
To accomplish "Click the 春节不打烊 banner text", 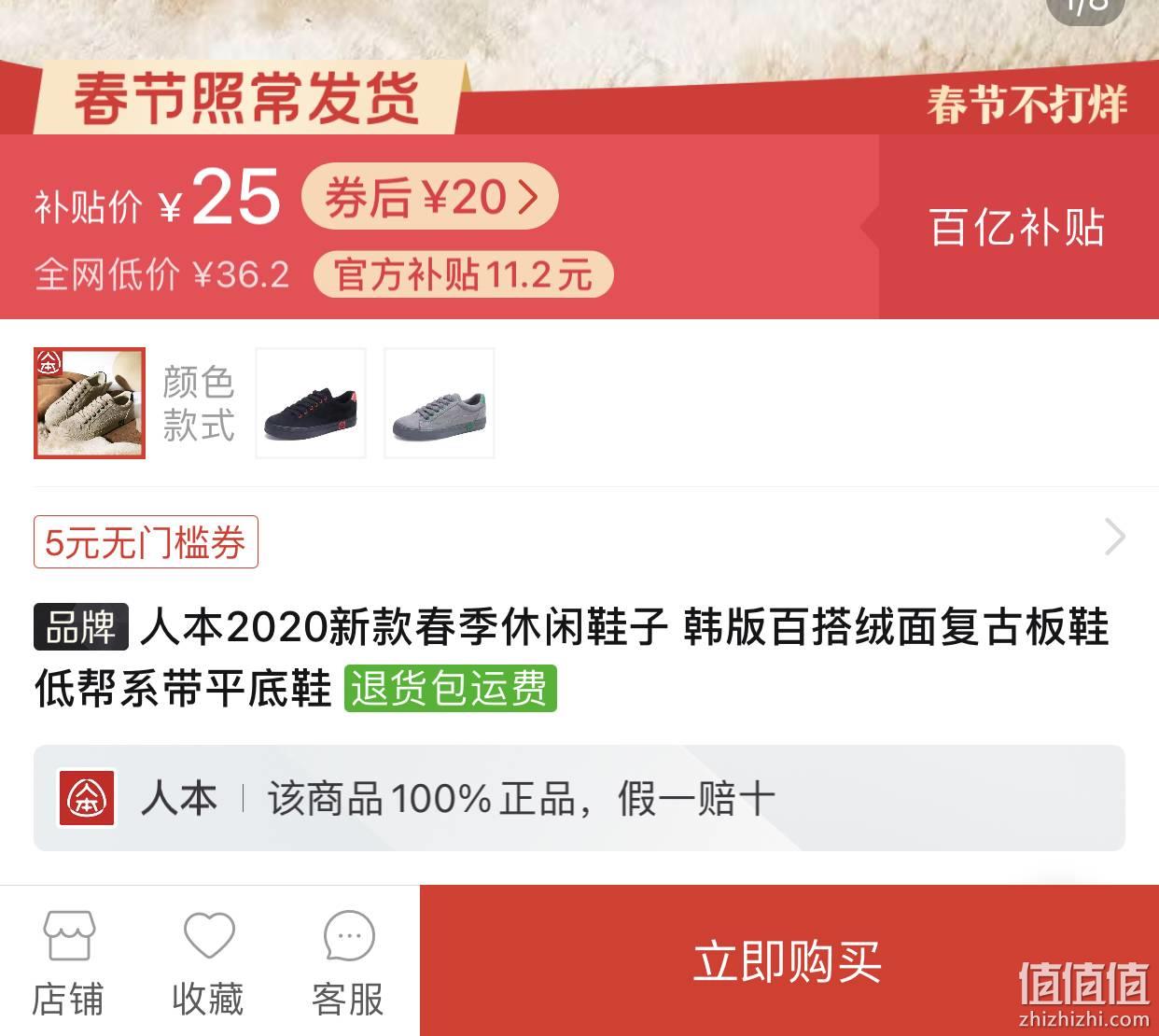I will [x=1027, y=104].
